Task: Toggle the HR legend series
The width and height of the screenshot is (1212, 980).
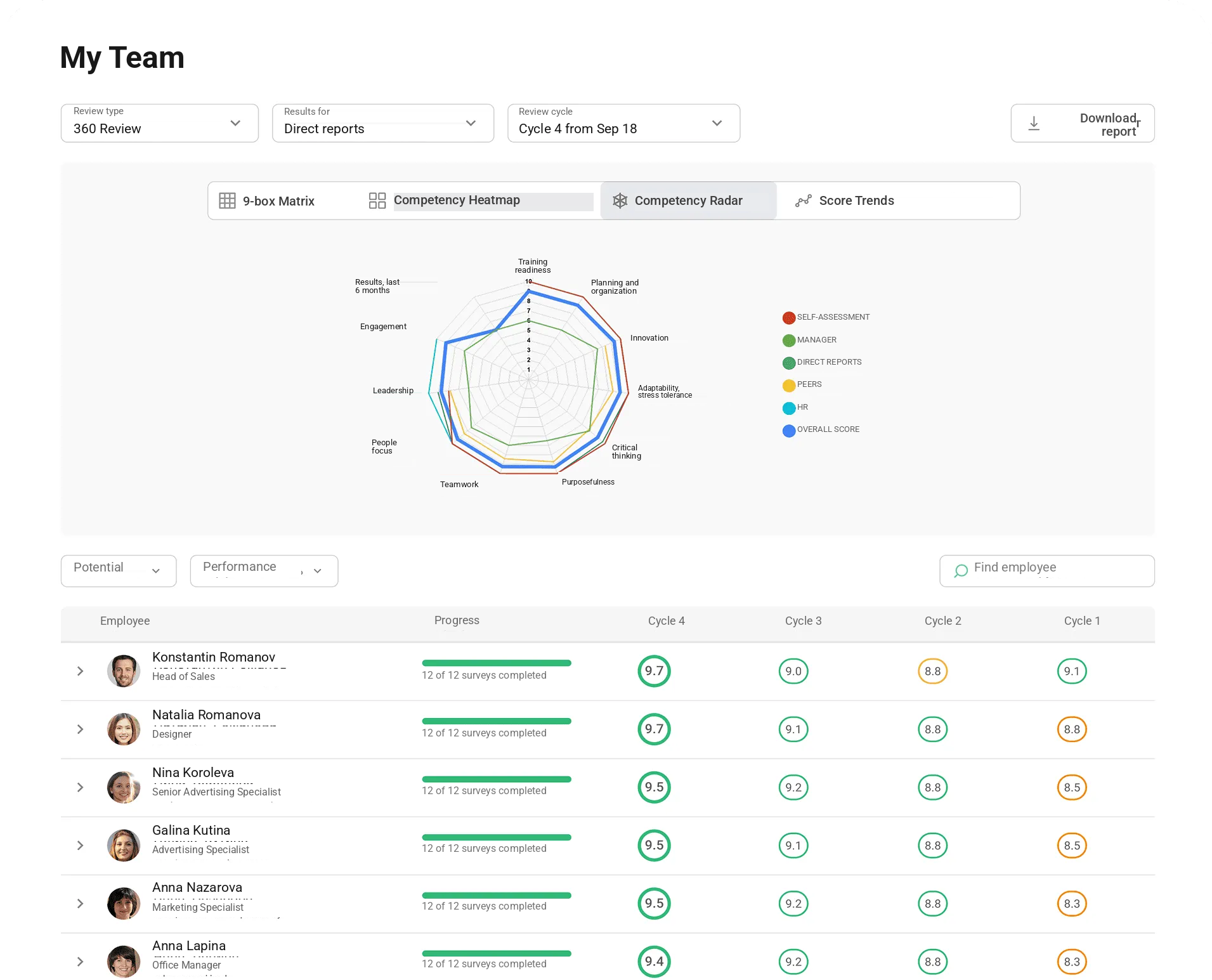Action: click(x=795, y=407)
